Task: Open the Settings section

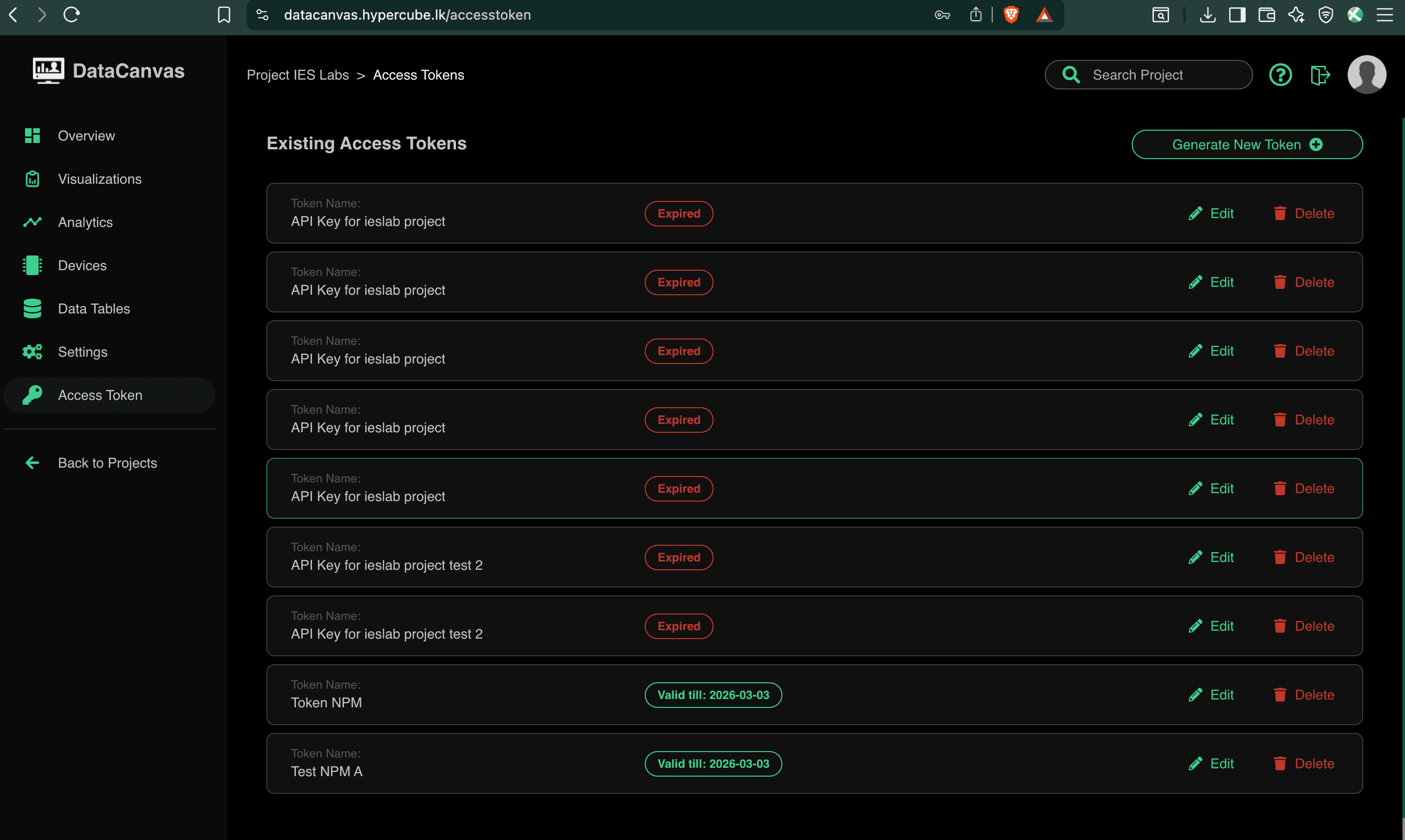Action: (x=82, y=352)
